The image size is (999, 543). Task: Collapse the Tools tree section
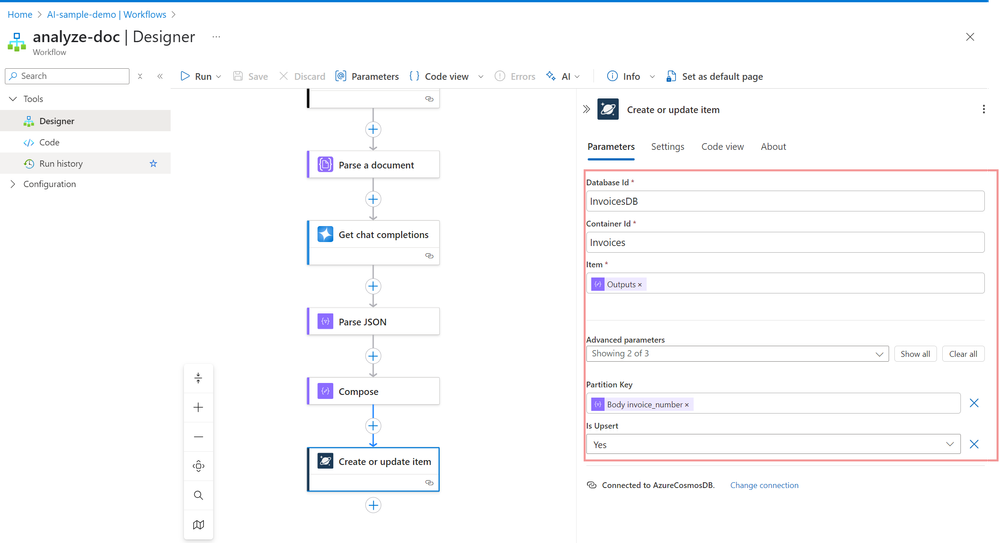[13, 99]
